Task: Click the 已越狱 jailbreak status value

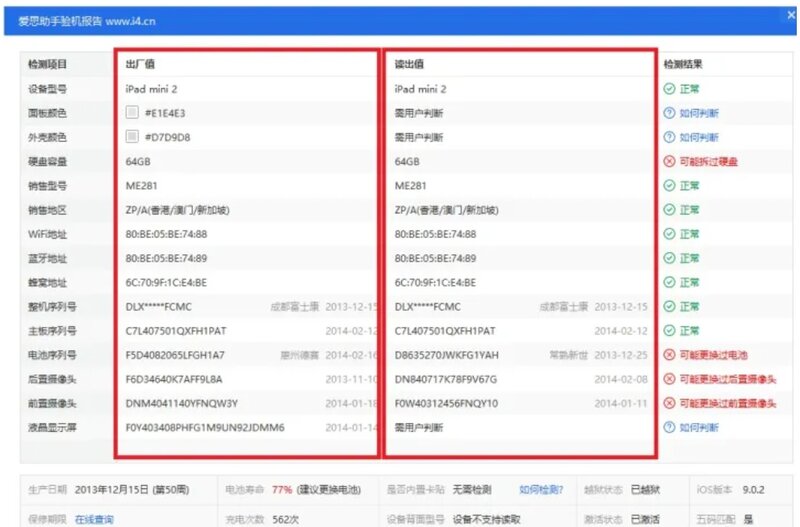Action: [645, 490]
